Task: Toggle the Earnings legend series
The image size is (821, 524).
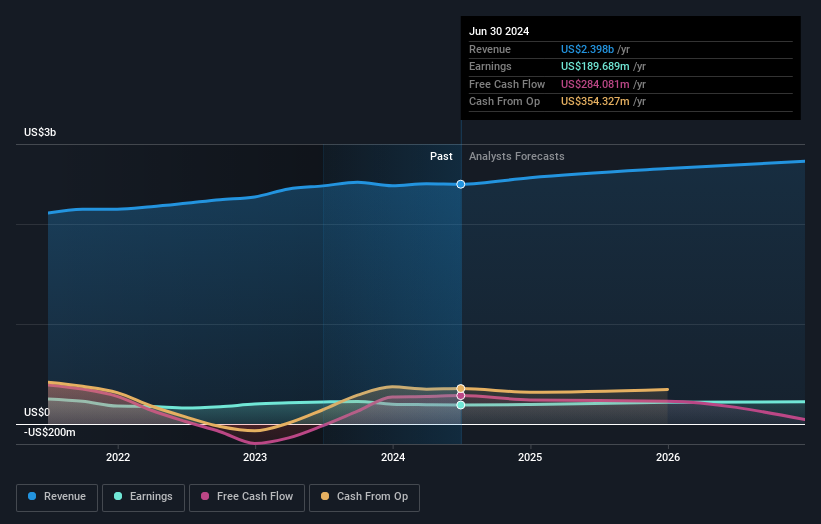Action: point(143,497)
